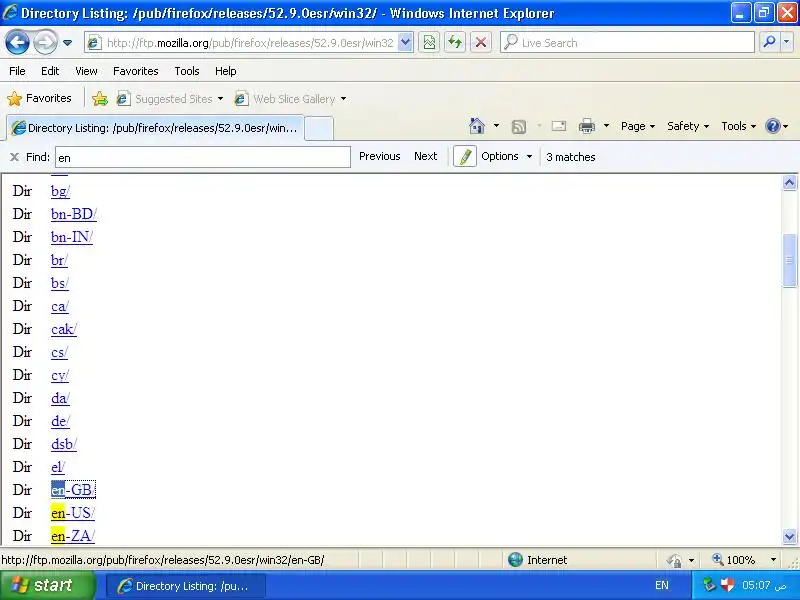This screenshot has height=600, width=800.
Task: Click the Refresh page icon
Action: [x=455, y=43]
